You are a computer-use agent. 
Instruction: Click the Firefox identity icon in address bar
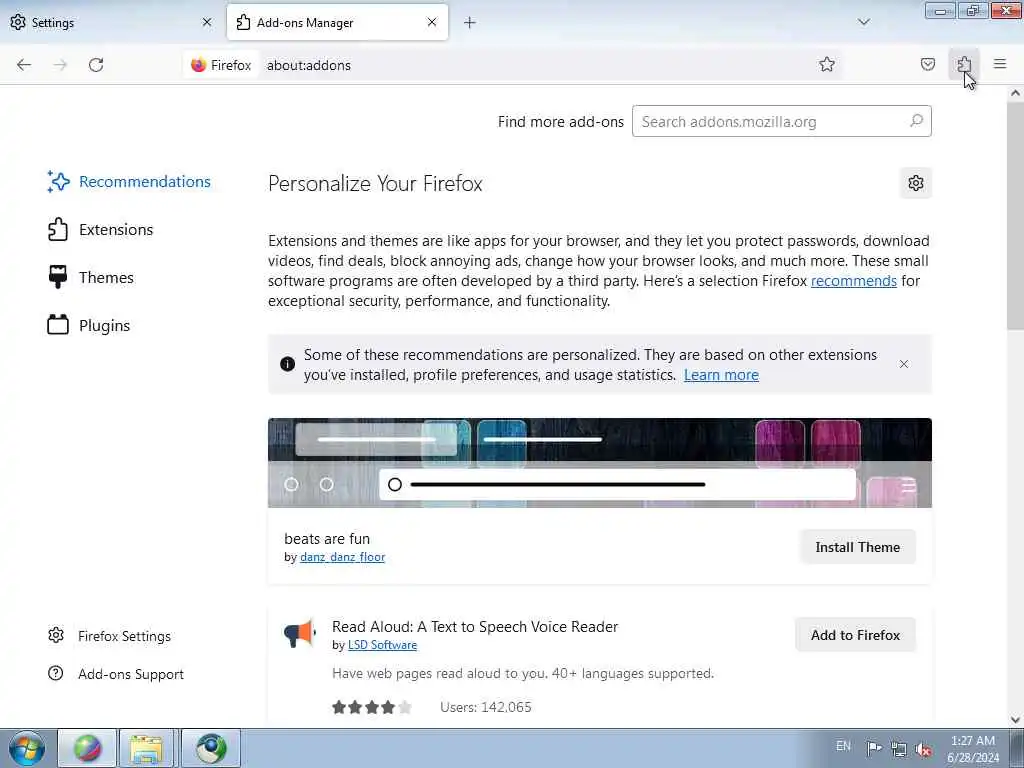(x=221, y=65)
